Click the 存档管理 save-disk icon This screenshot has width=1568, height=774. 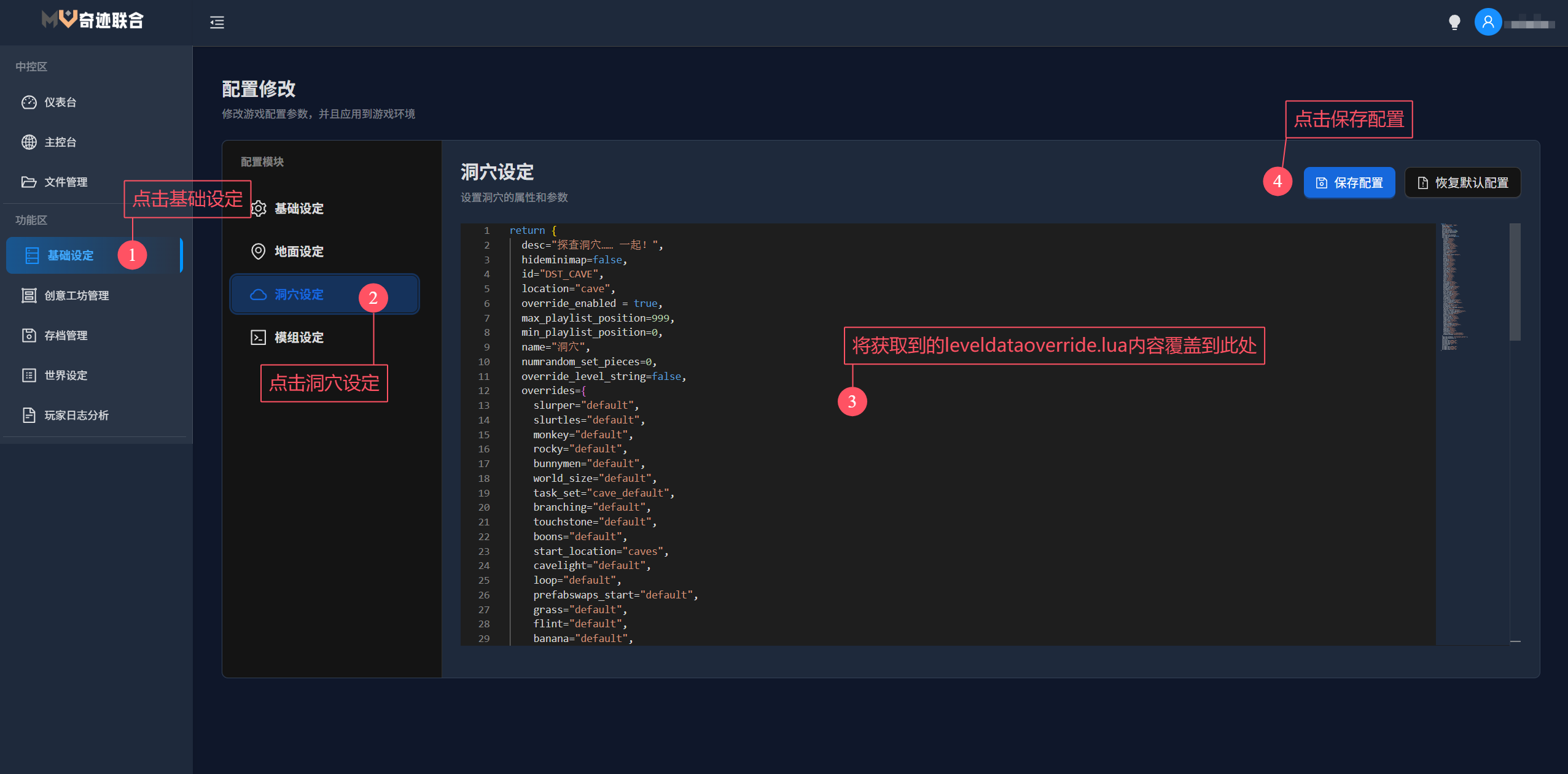click(29, 336)
